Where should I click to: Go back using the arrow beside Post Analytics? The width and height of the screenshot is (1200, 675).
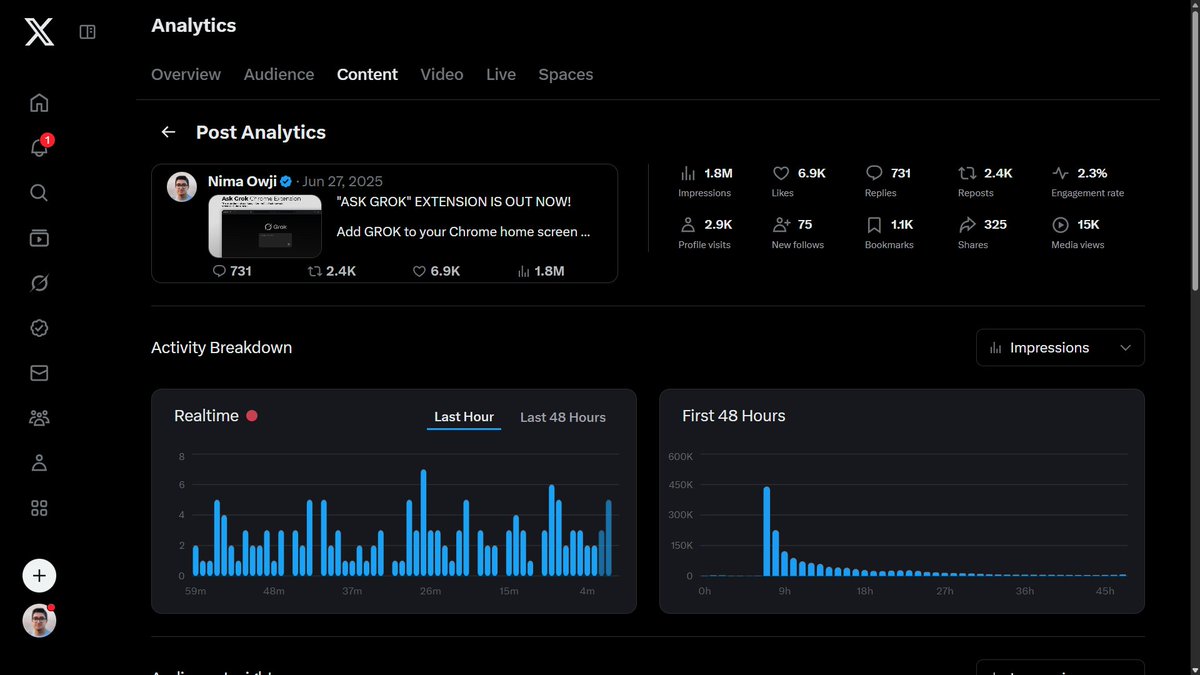[x=168, y=132]
